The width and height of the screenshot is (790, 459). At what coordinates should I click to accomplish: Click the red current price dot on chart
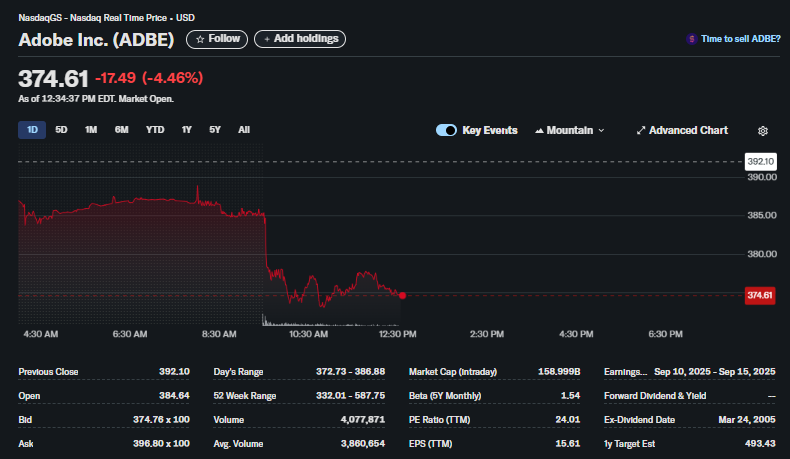click(402, 296)
